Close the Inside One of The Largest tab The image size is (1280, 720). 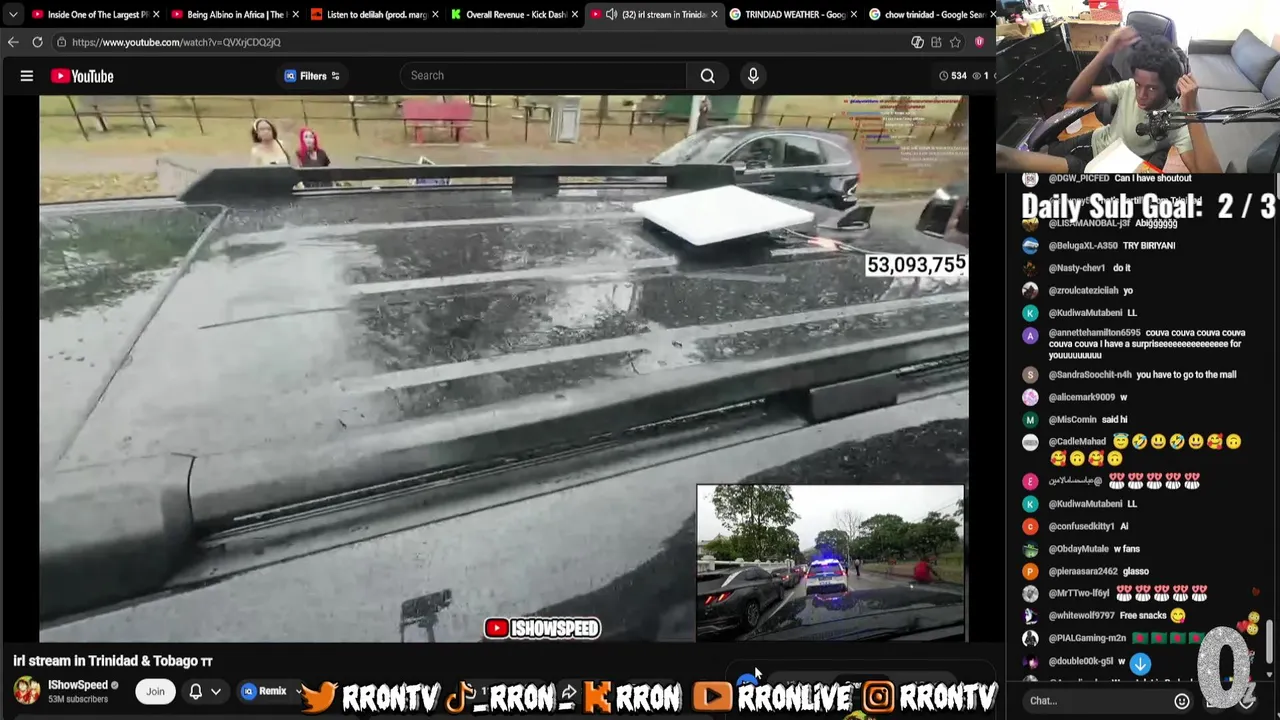tap(156, 14)
